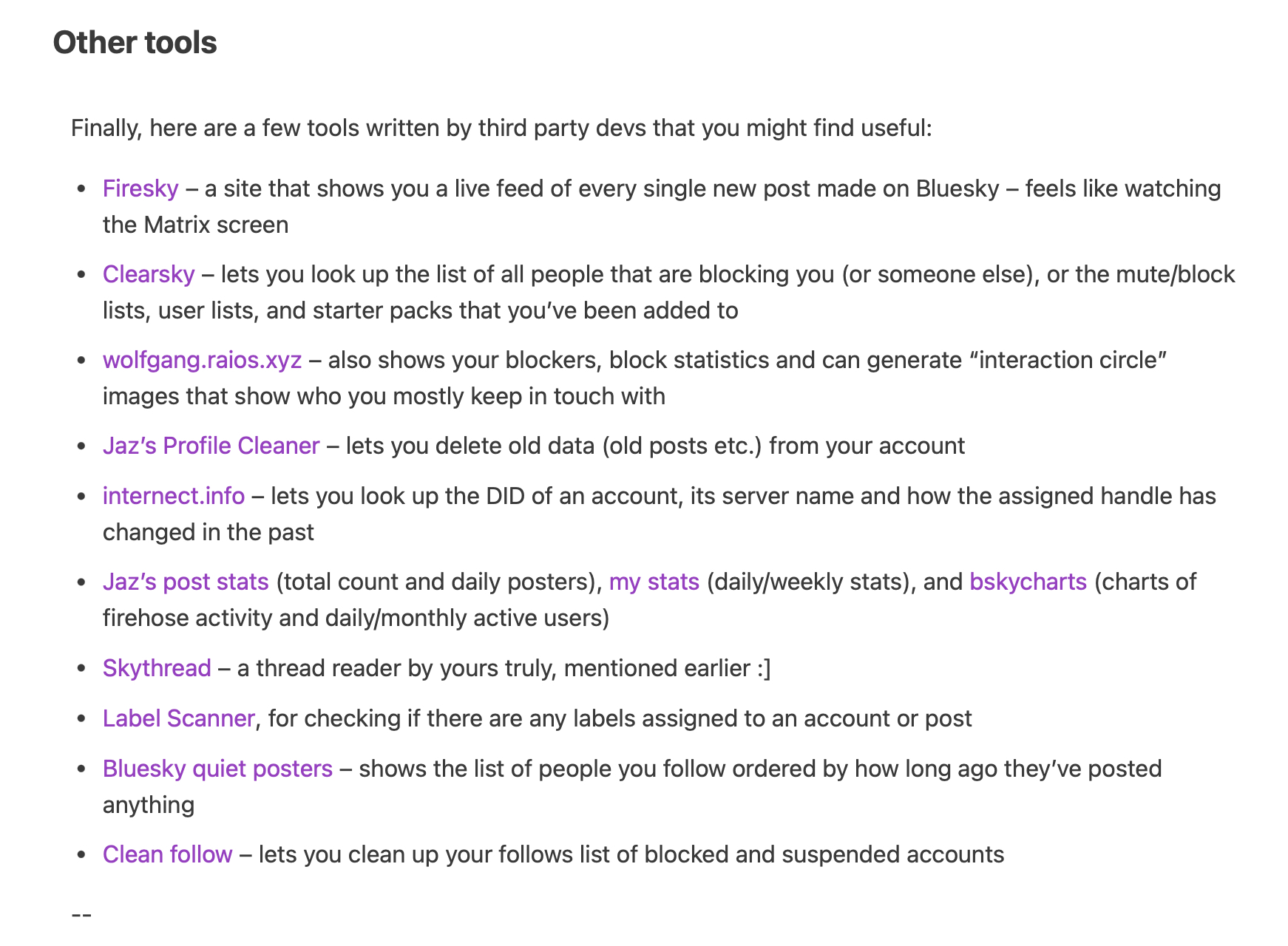Select the Clean follow link

167,855
